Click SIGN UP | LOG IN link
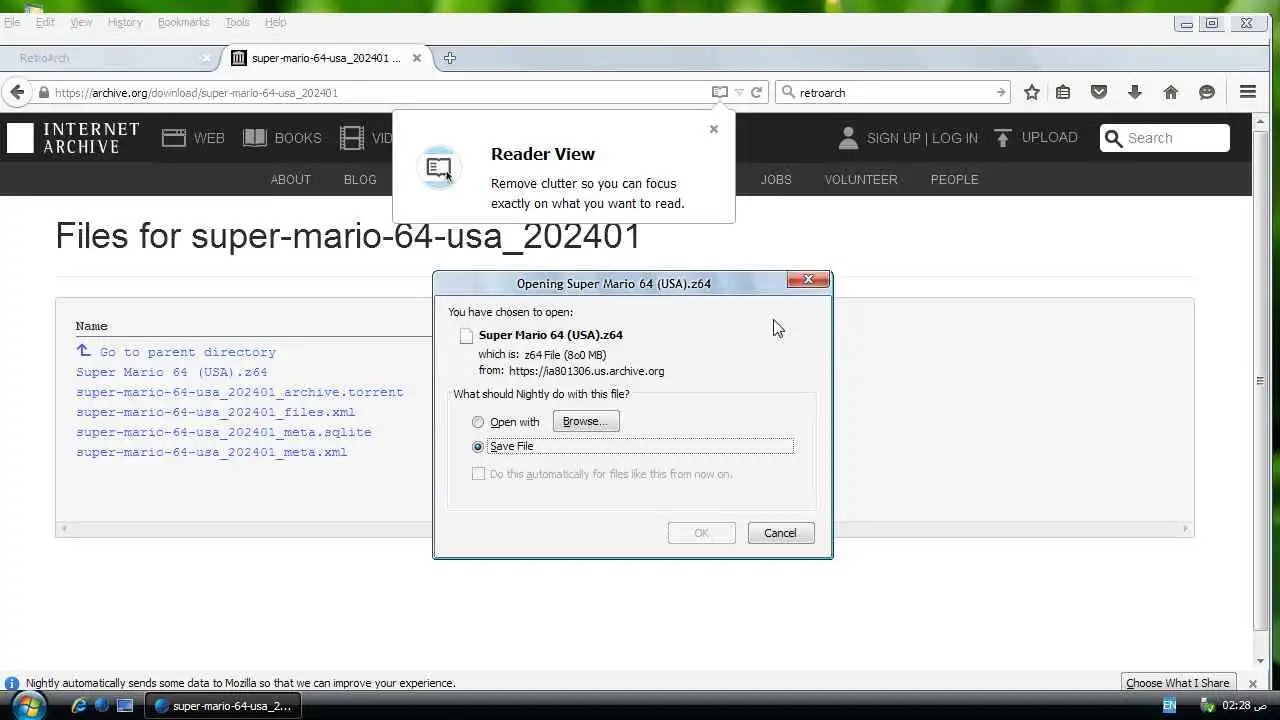Viewport: 1280px width, 720px height. coord(922,138)
